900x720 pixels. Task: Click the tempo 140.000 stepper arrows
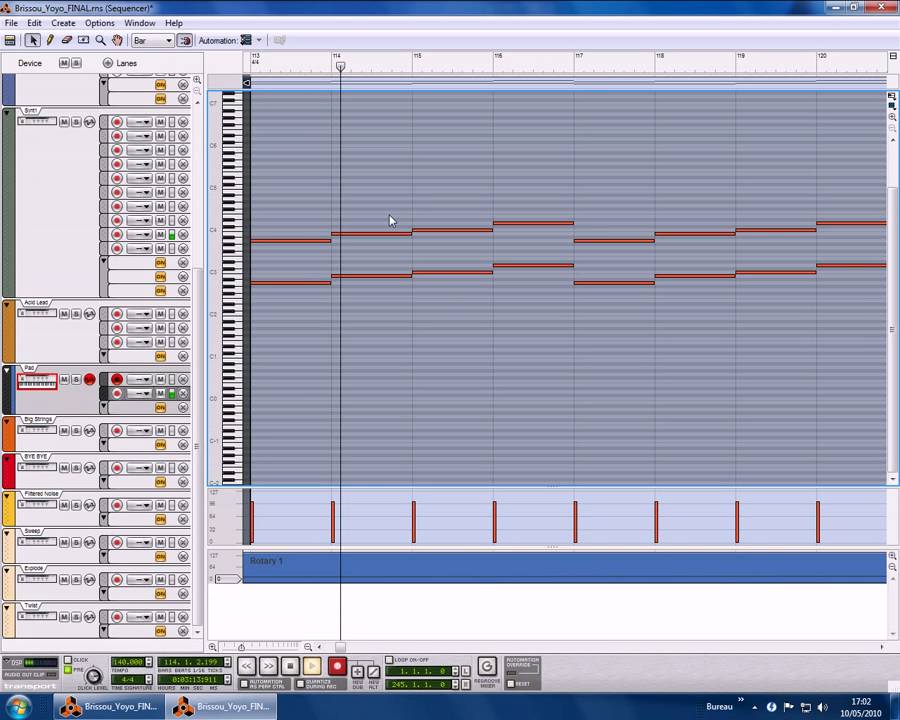149,662
